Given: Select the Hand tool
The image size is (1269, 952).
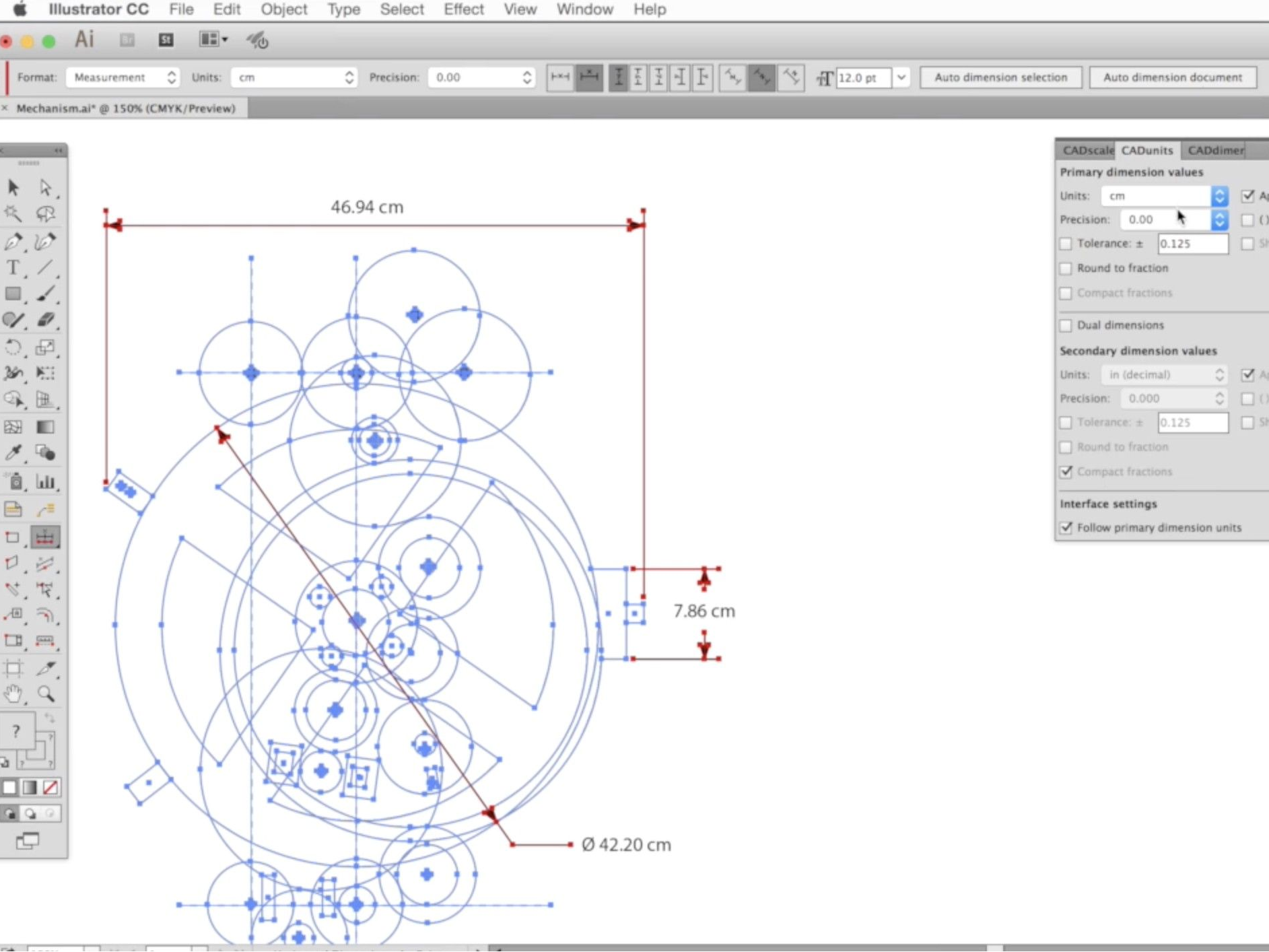Looking at the screenshot, I should pos(13,693).
